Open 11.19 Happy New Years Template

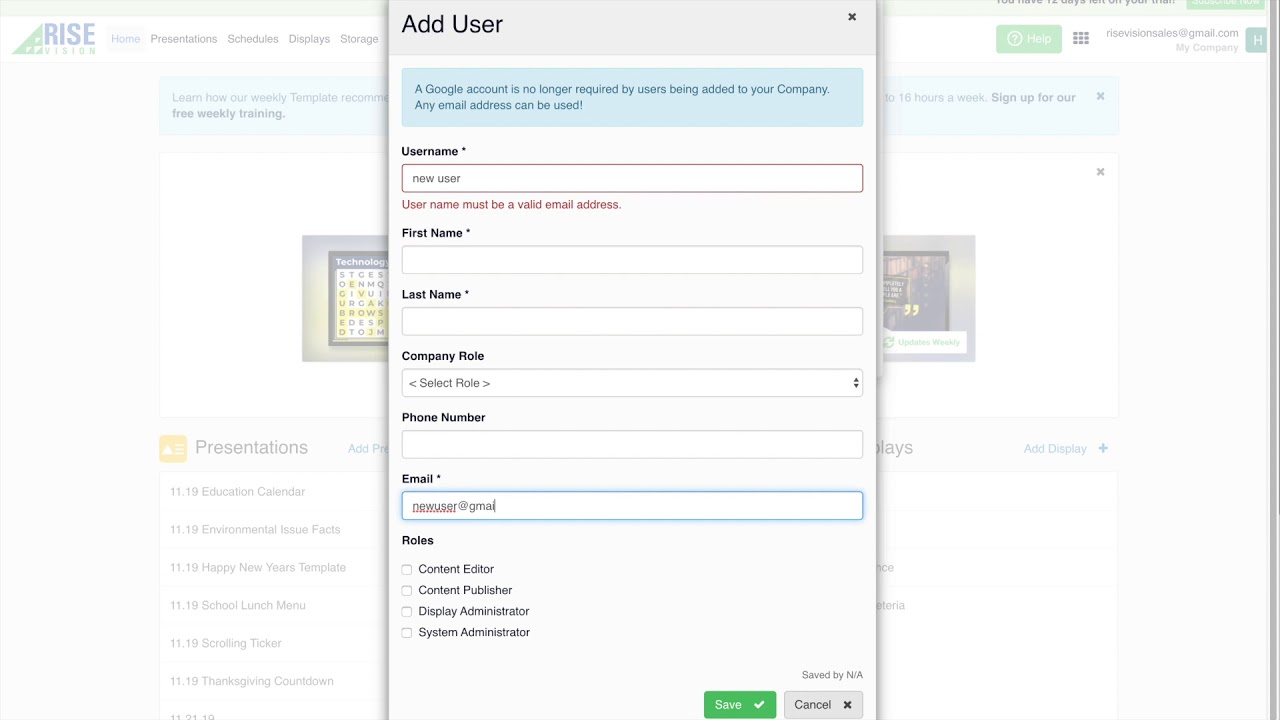pyautogui.click(x=258, y=568)
